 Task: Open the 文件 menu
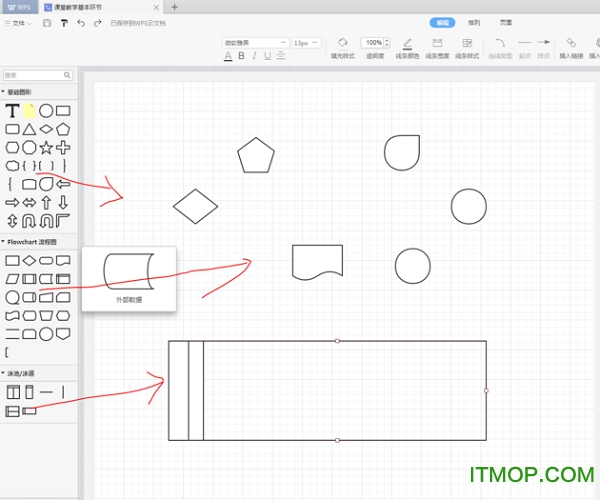(19, 22)
